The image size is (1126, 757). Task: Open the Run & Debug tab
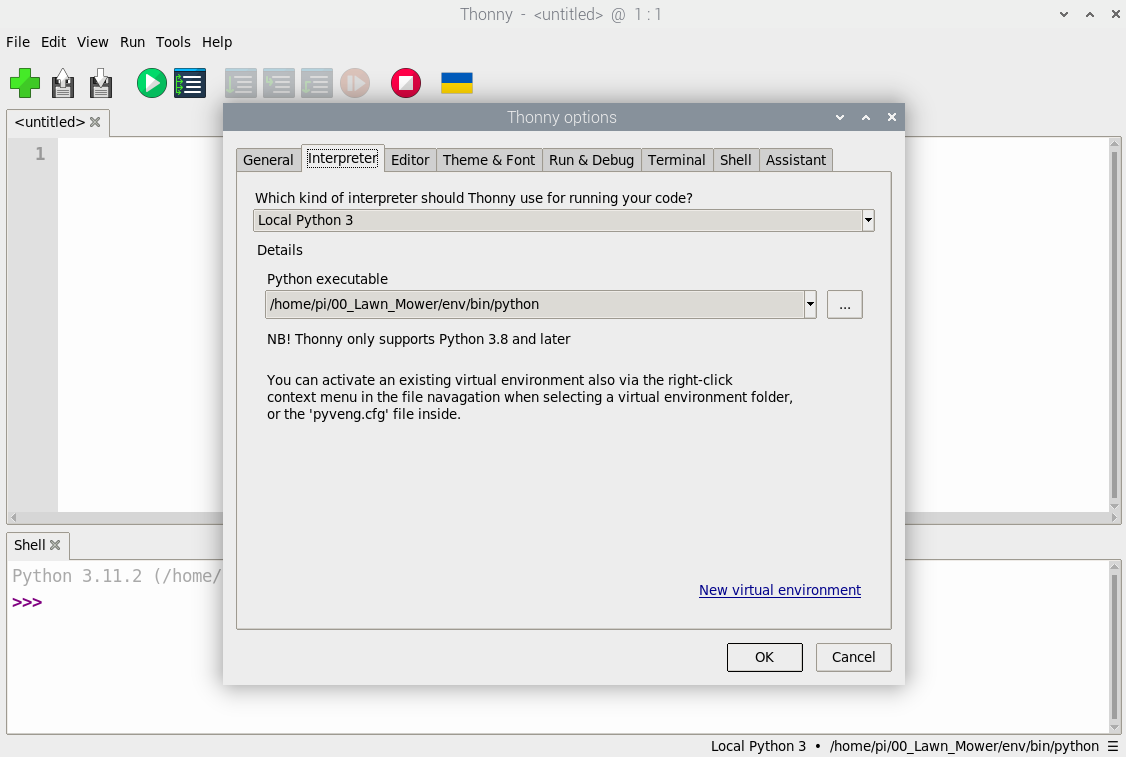pyautogui.click(x=591, y=159)
